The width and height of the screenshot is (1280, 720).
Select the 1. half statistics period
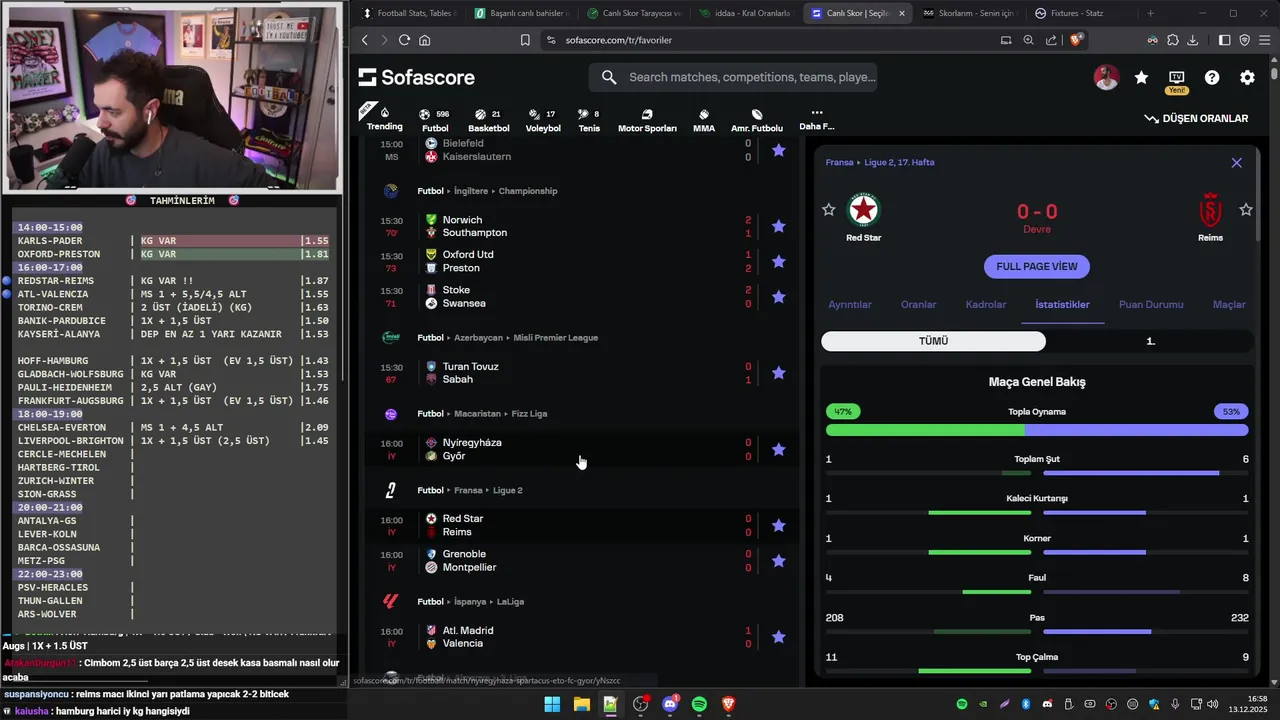1150,341
